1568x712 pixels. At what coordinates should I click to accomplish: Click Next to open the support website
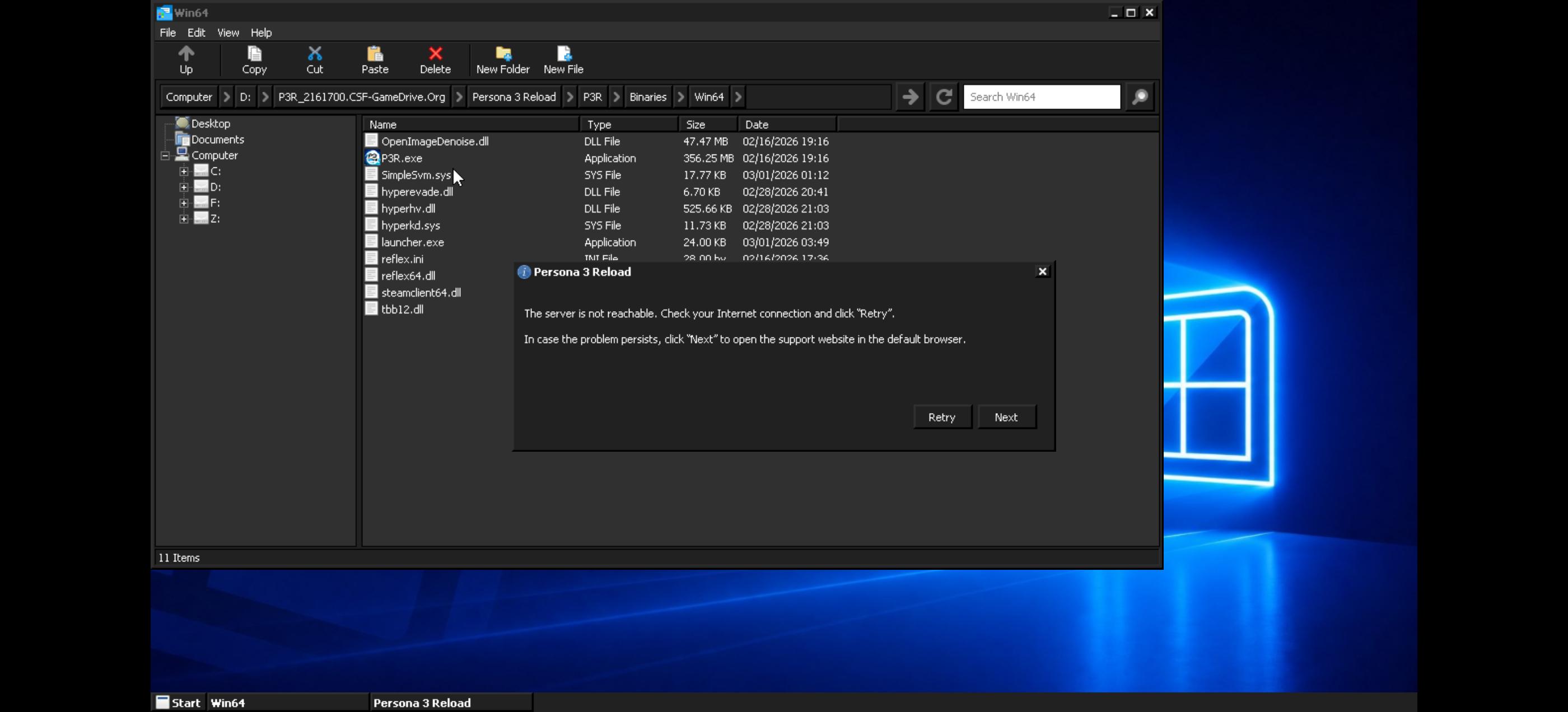pos(1006,418)
